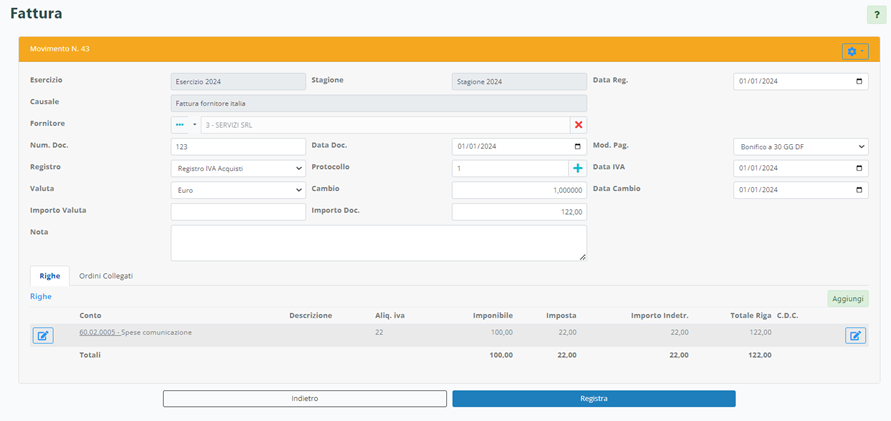The image size is (891, 421).
Task: Click the plus icon next to Protocollo
Action: point(577,168)
